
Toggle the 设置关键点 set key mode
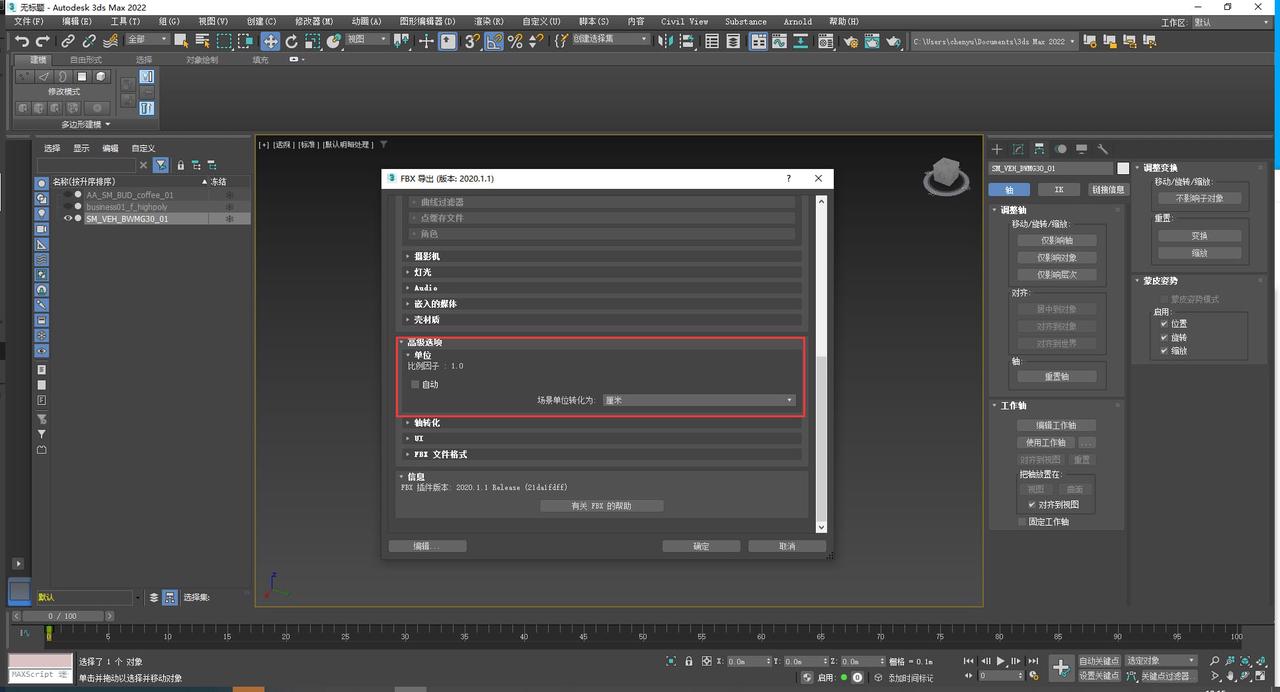pos(1099,675)
